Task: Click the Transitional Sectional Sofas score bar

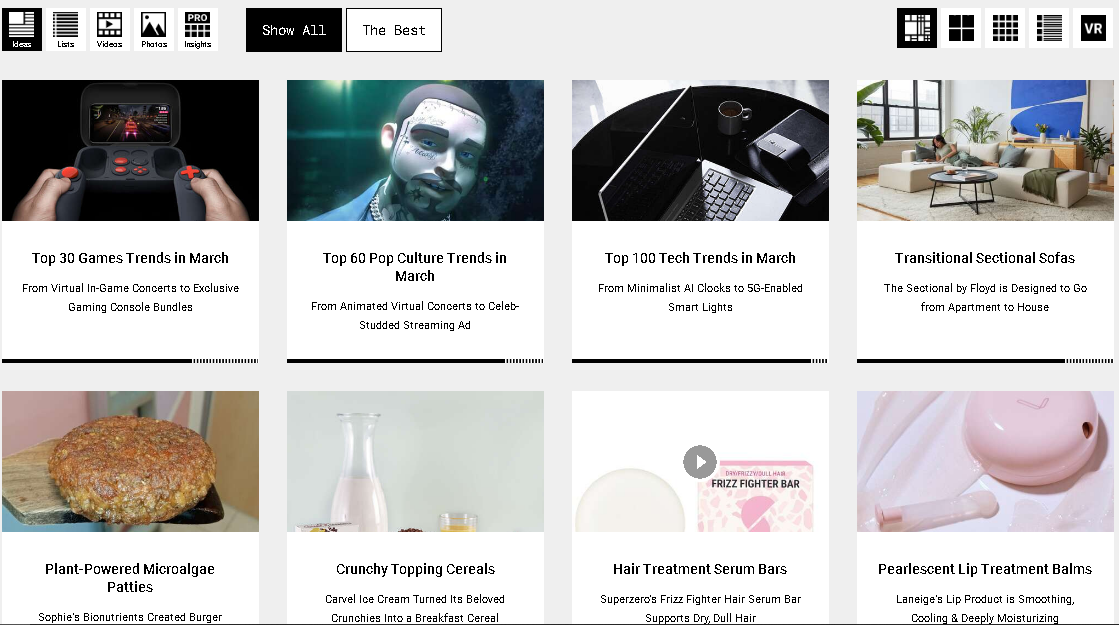Action: [985, 361]
